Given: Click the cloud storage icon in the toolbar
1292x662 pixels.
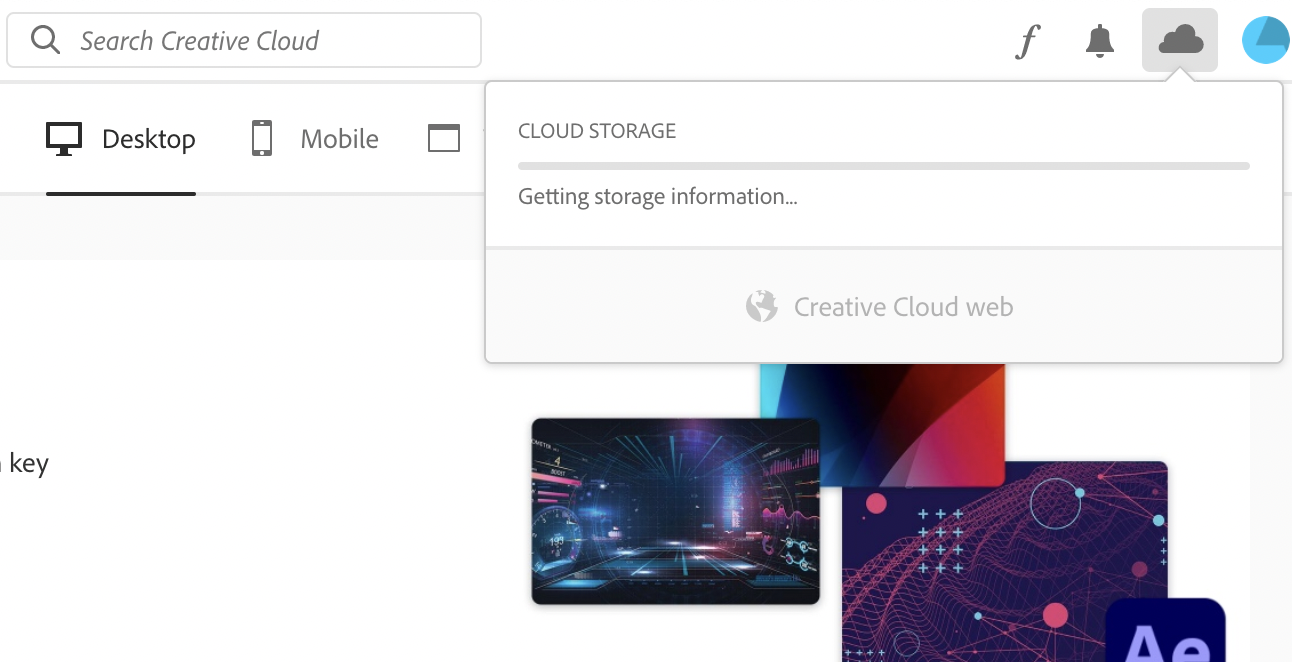Looking at the screenshot, I should click(x=1180, y=40).
